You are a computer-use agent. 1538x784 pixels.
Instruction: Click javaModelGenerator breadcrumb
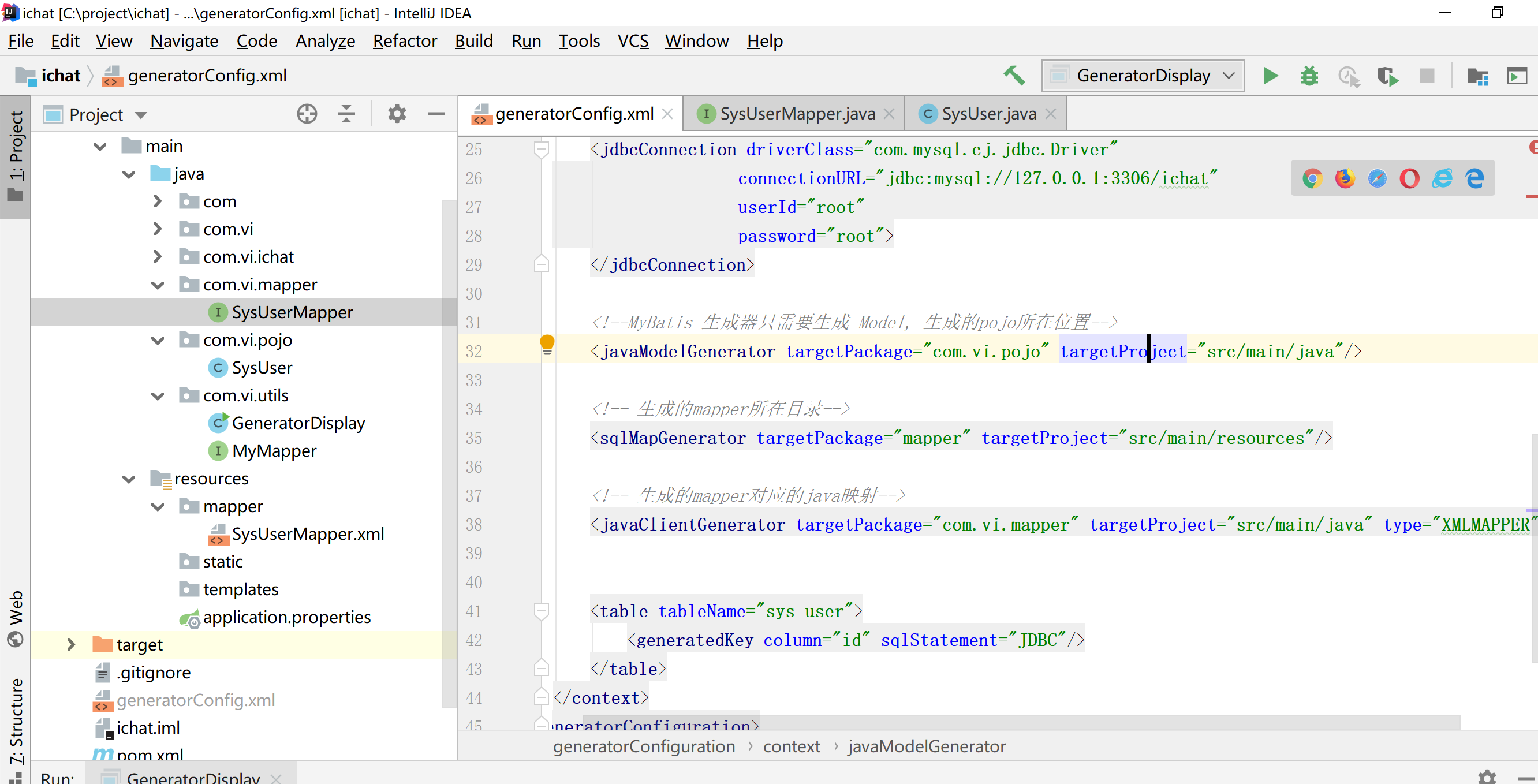tap(926, 746)
